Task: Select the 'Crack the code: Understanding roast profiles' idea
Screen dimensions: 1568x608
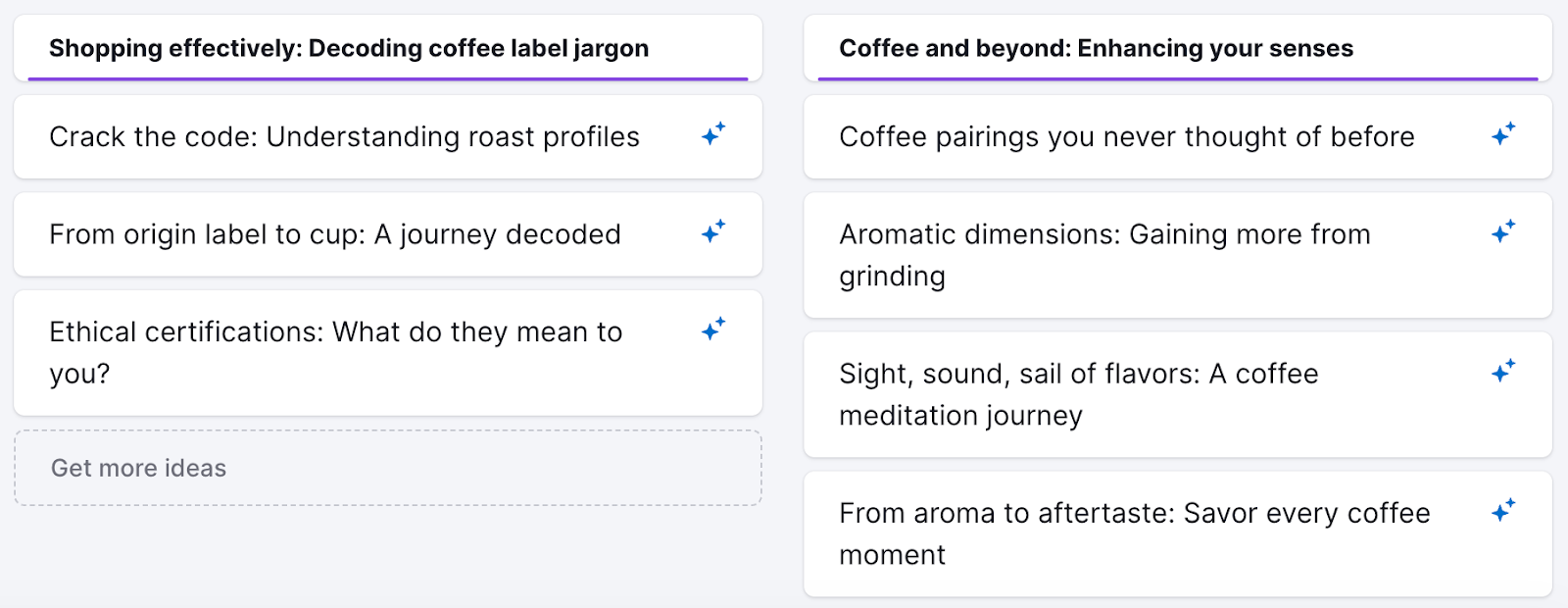Action: (345, 136)
